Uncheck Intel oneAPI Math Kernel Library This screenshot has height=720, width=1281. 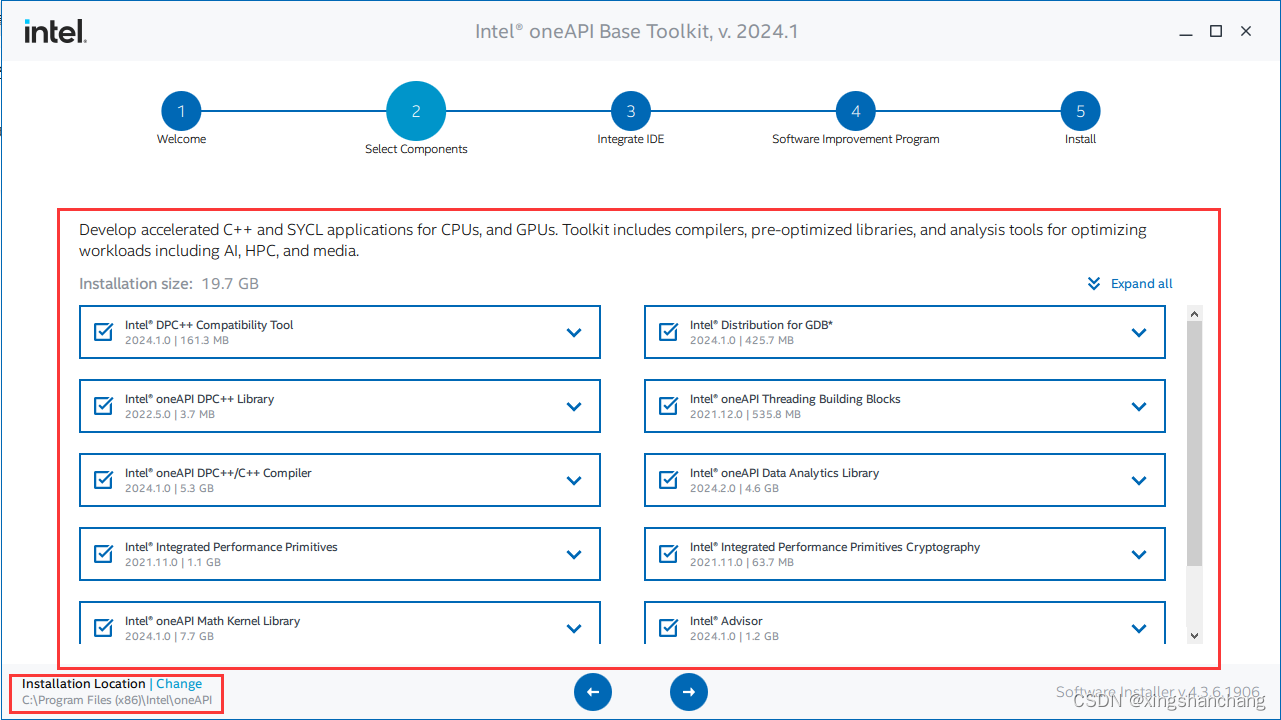point(103,628)
